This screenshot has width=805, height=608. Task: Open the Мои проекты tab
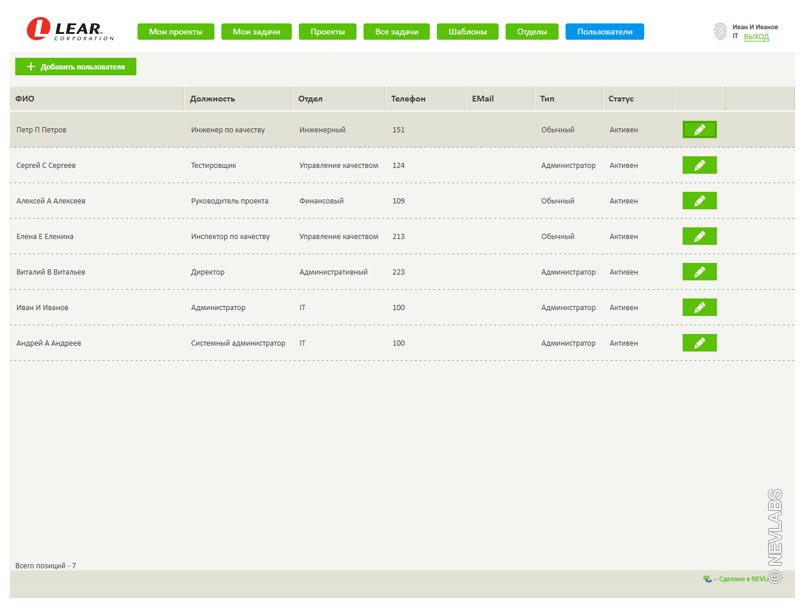pos(175,32)
